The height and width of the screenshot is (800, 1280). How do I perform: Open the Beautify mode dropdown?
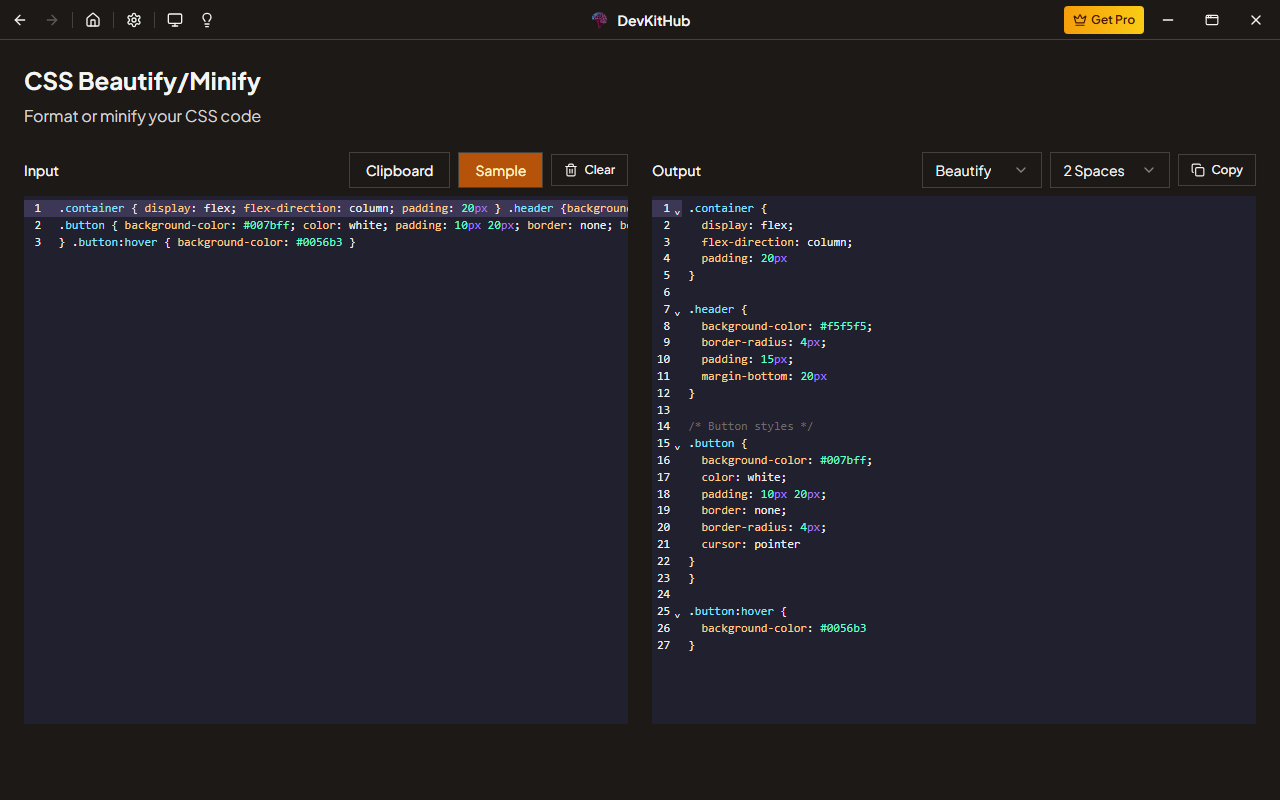tap(982, 171)
